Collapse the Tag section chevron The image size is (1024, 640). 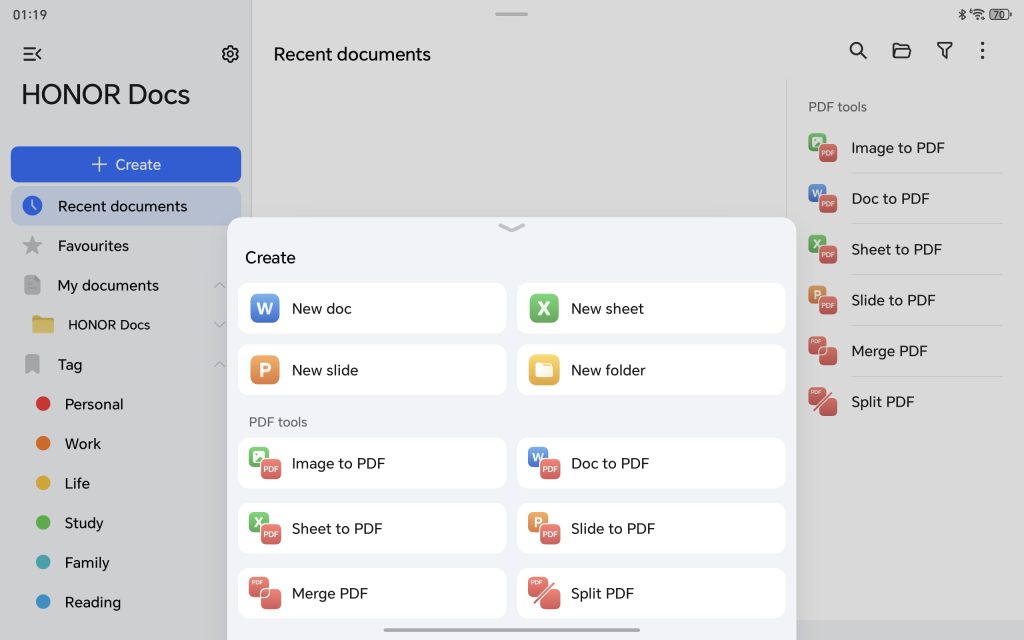tap(219, 365)
